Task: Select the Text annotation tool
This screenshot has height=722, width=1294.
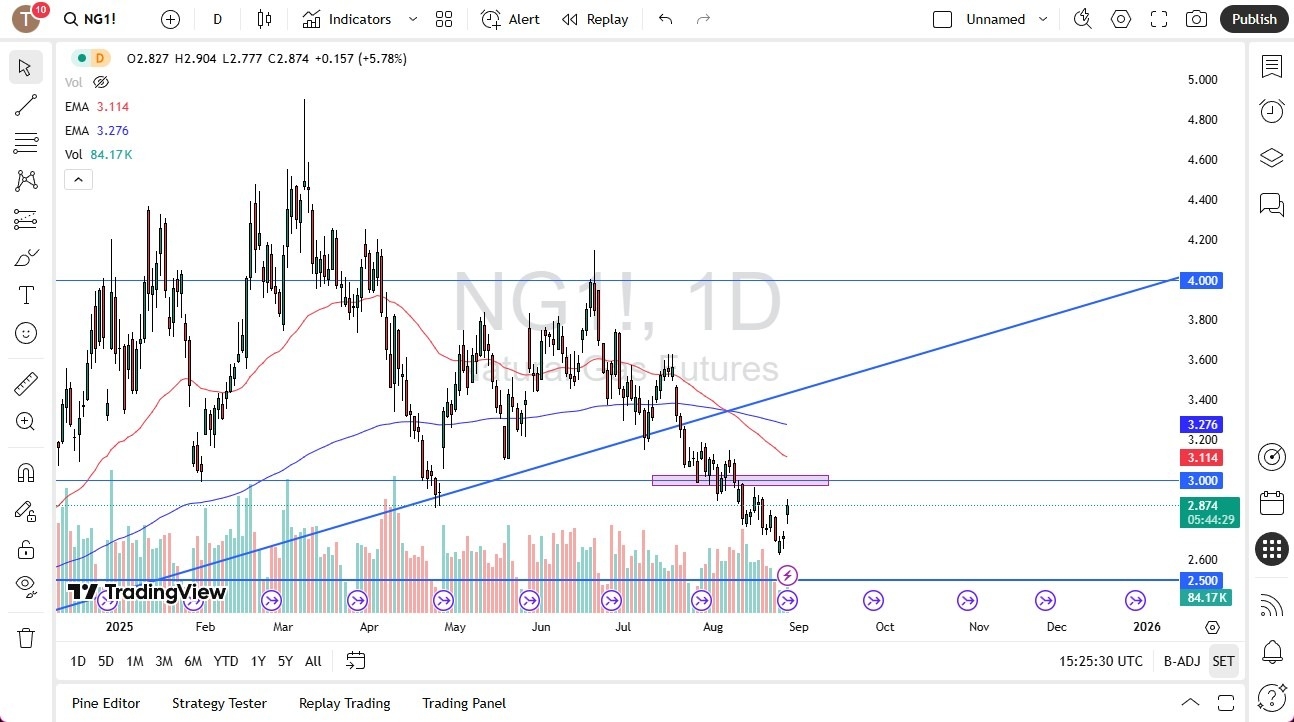Action: tap(26, 294)
